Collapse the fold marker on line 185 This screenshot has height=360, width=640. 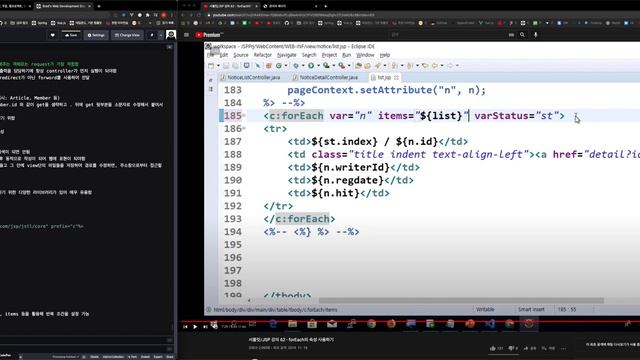pos(244,116)
